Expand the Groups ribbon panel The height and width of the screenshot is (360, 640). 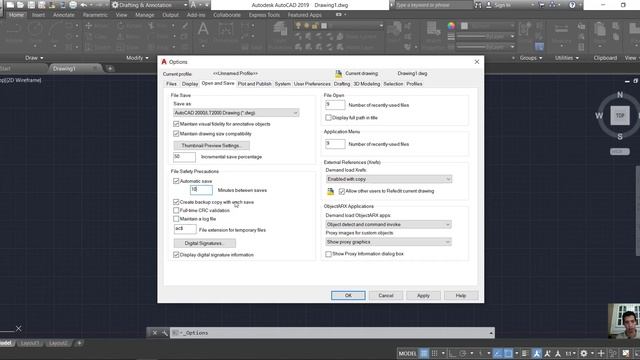tap(531, 58)
